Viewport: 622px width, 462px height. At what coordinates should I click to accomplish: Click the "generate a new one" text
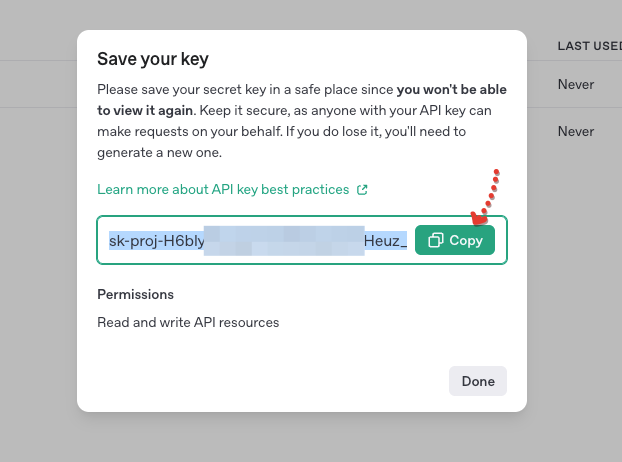pos(159,153)
